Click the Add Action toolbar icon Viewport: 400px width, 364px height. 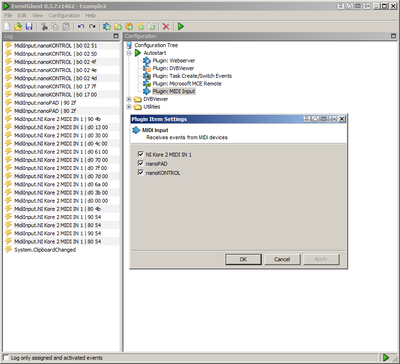[151, 26]
